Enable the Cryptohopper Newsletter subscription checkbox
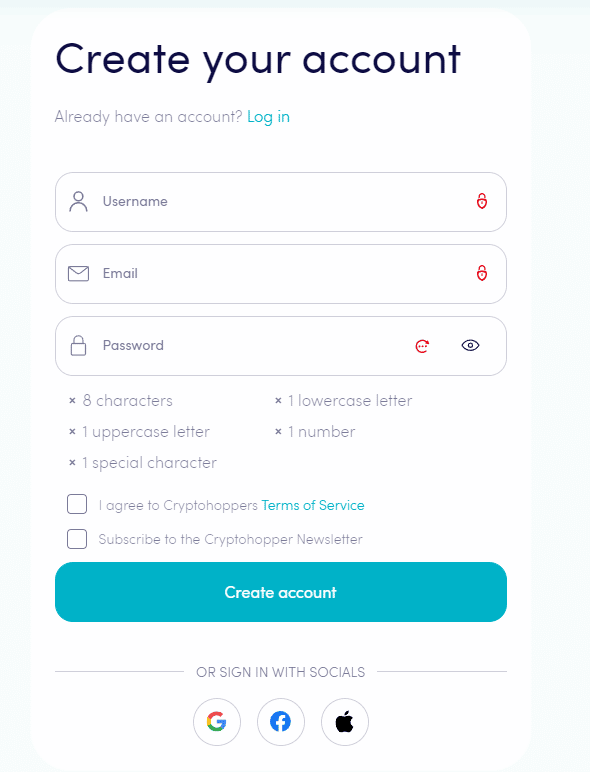 [77, 539]
